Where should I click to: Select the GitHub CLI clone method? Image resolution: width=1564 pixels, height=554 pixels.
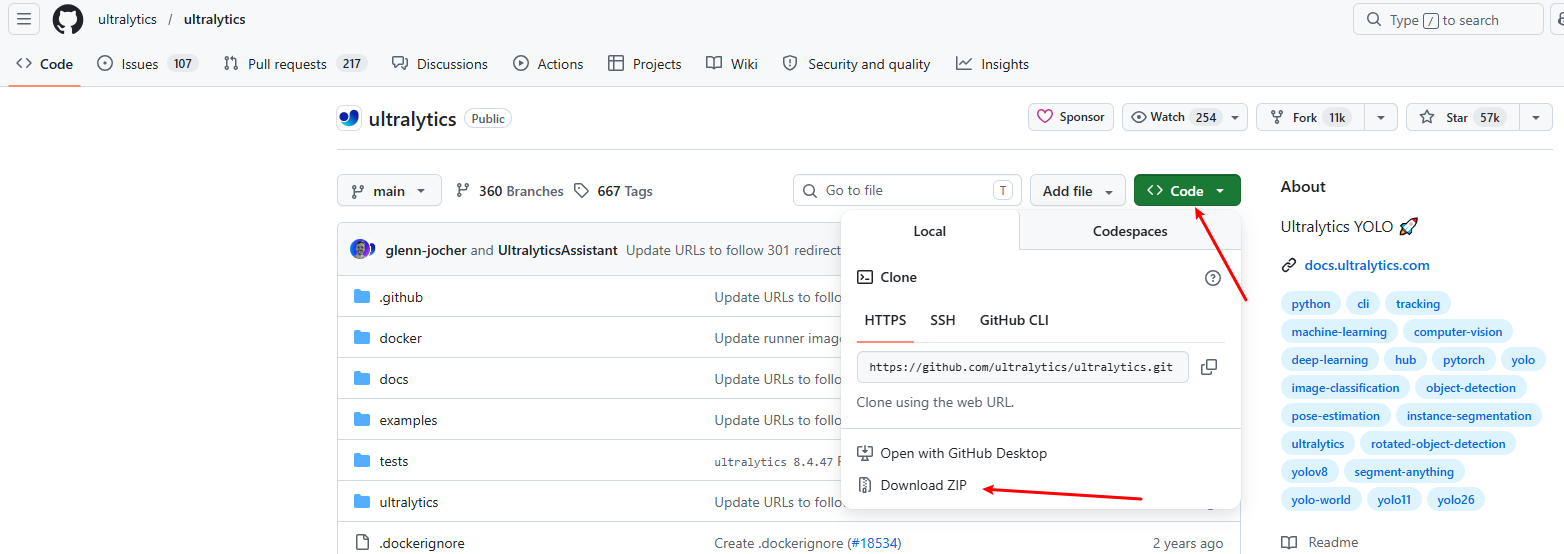coord(1014,320)
